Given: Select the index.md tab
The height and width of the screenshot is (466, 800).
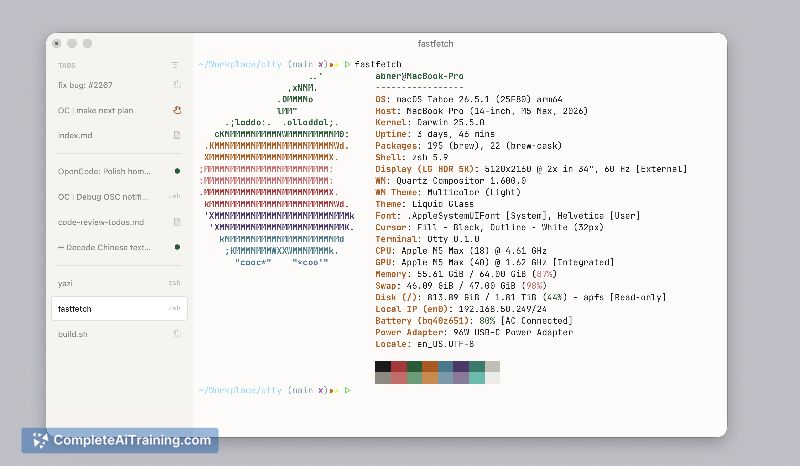Looking at the screenshot, I should pos(119,135).
